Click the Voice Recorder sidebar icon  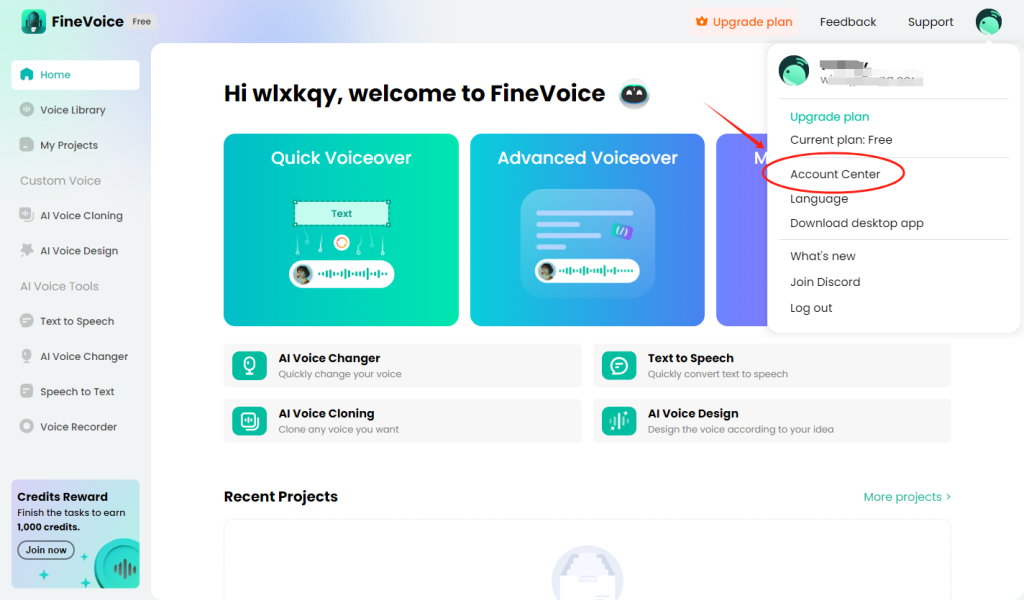point(27,426)
